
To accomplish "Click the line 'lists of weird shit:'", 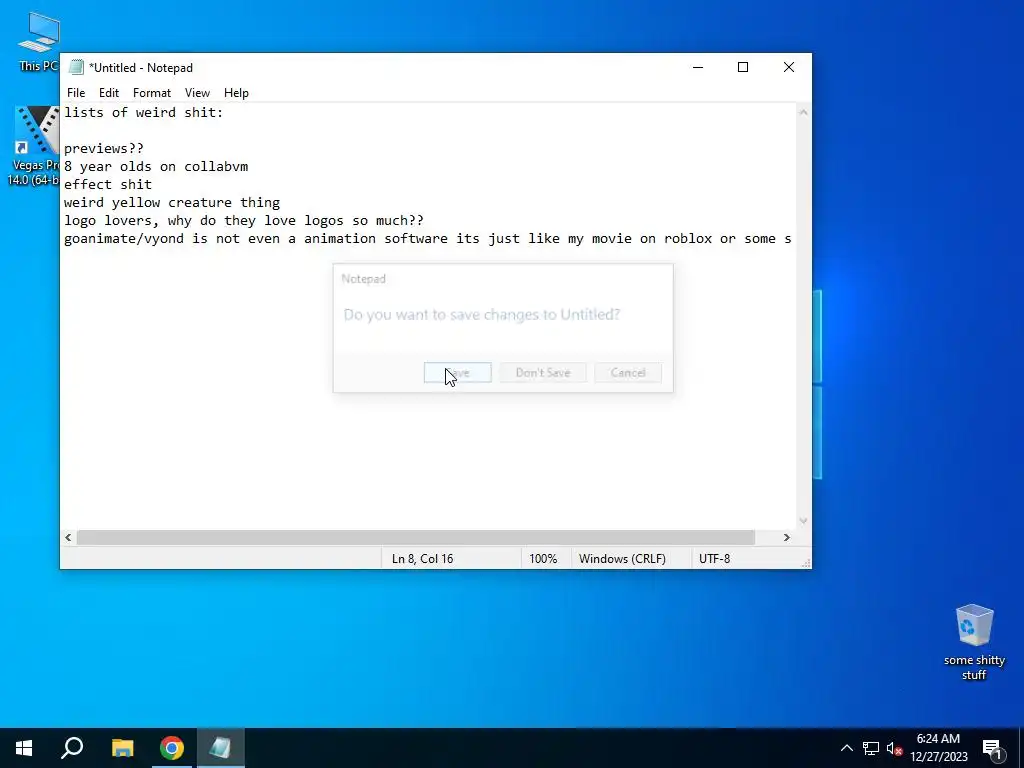I will (x=144, y=112).
